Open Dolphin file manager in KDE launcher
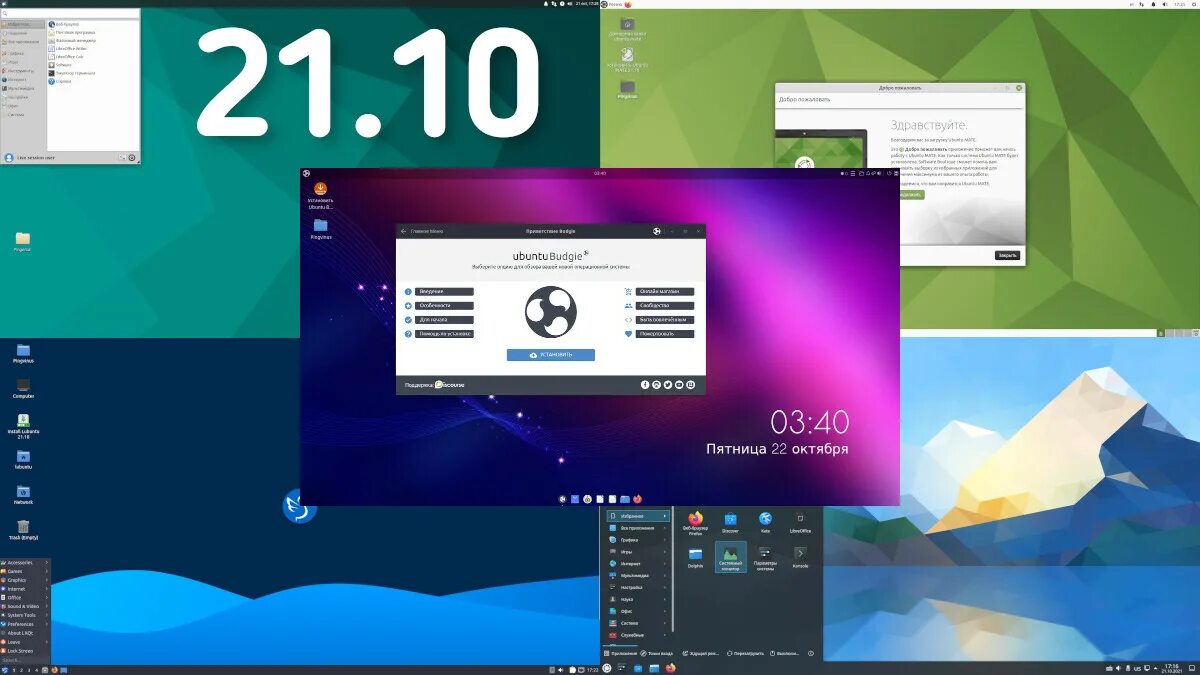The image size is (1200, 675). pyautogui.click(x=695, y=557)
